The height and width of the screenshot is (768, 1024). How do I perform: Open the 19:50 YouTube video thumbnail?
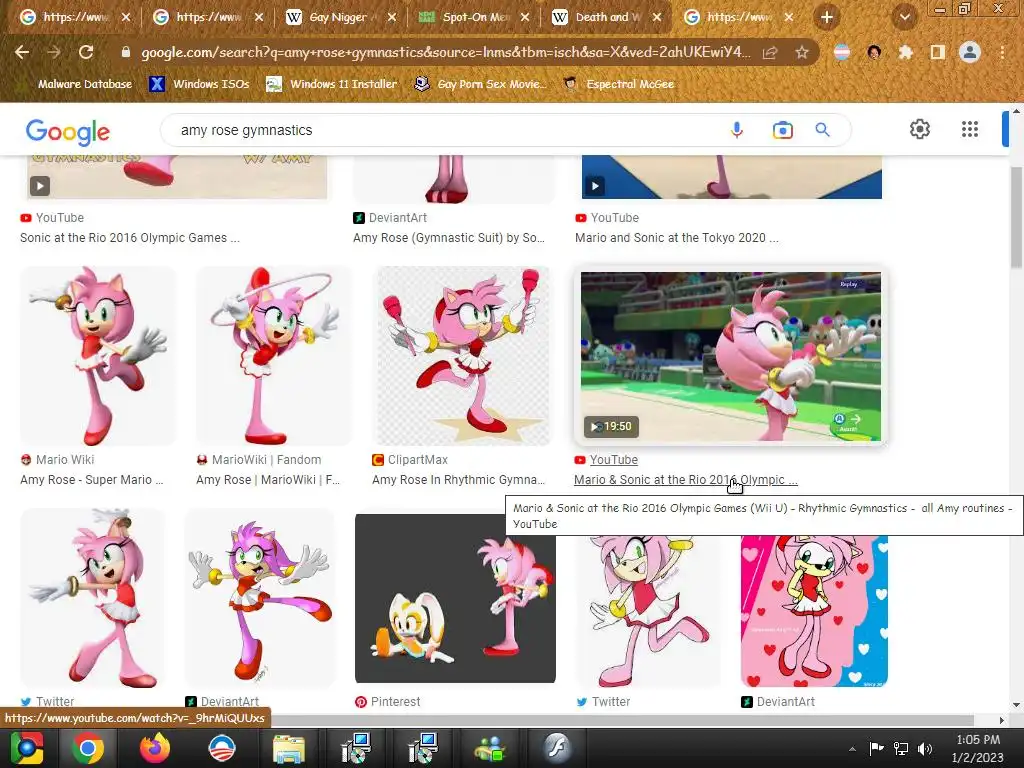click(731, 357)
